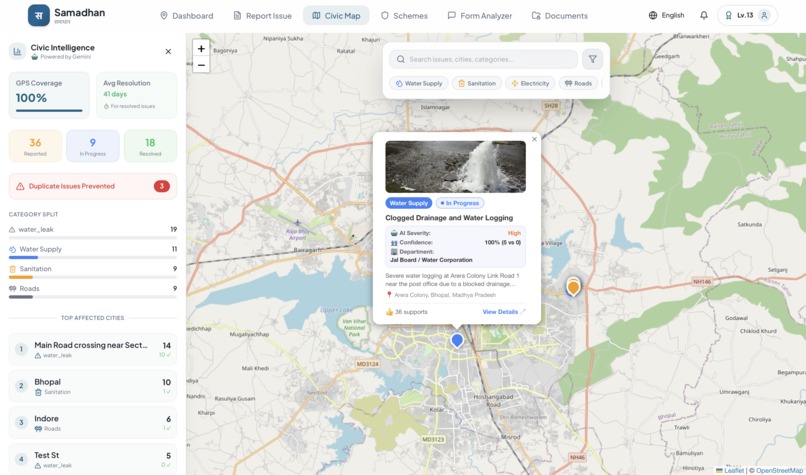Select the Civic Map tab
The image size is (806, 475).
click(x=336, y=16)
